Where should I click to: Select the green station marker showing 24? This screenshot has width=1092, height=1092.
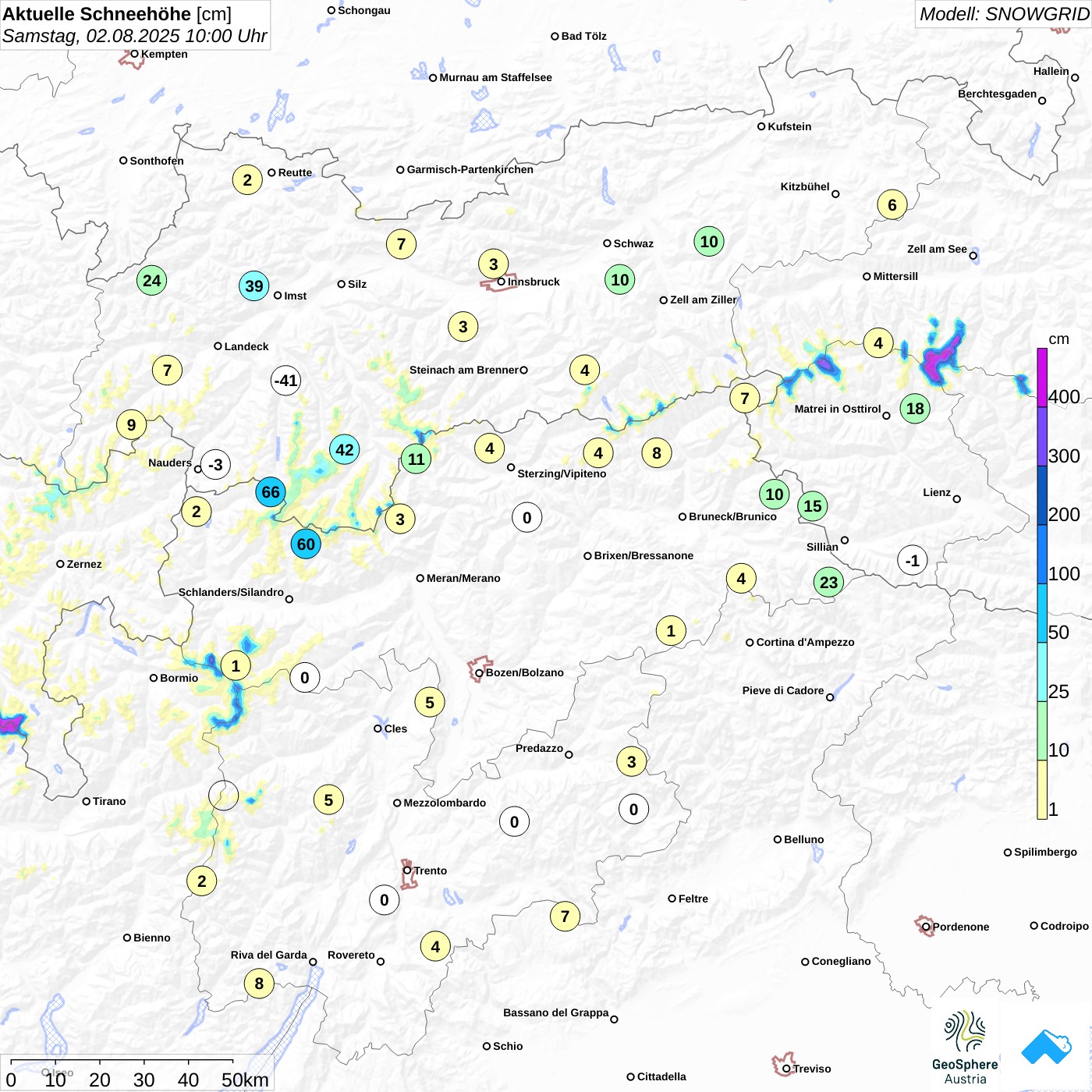pyautogui.click(x=152, y=281)
